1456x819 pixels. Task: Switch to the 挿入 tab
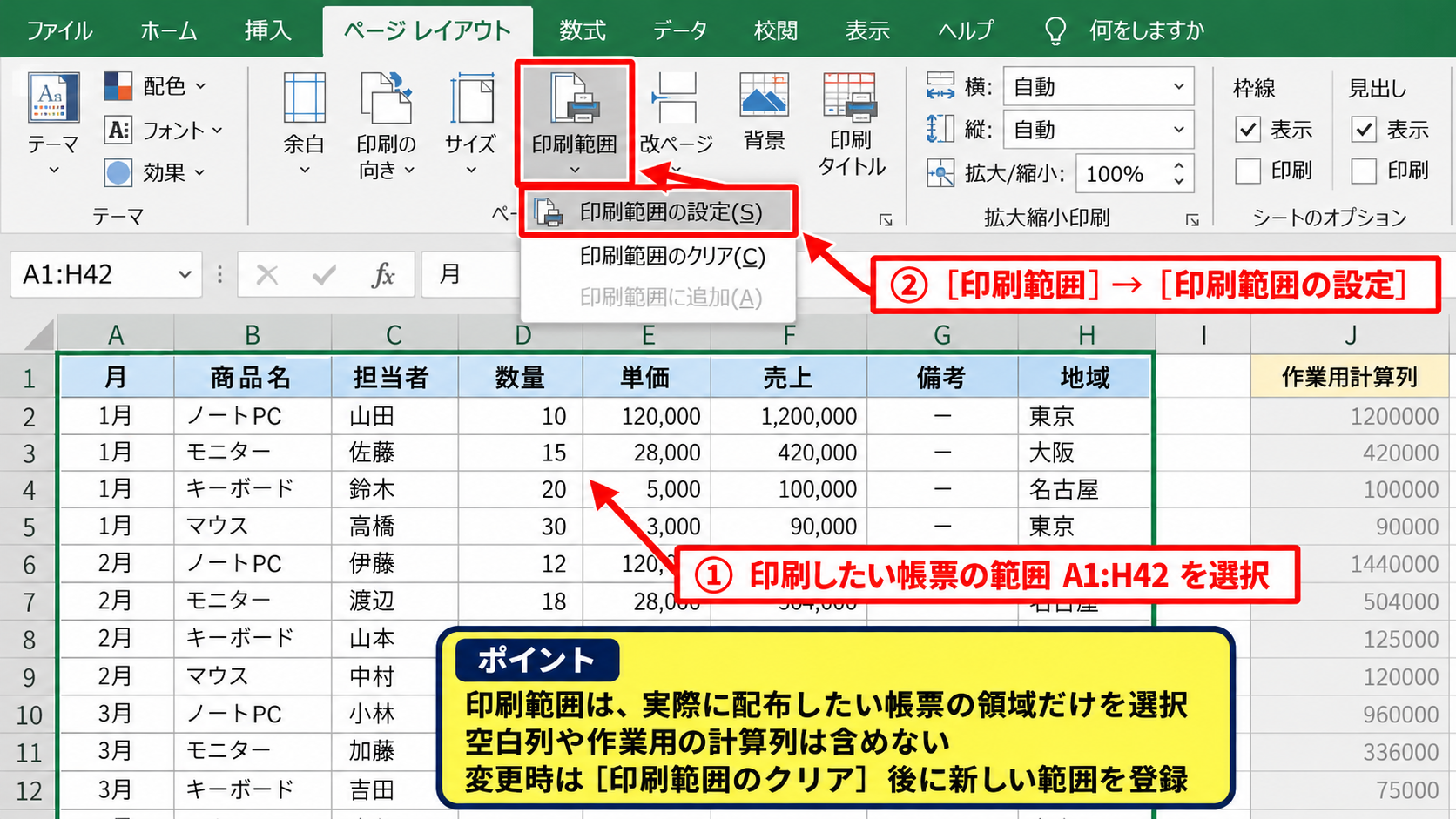pyautogui.click(x=267, y=30)
